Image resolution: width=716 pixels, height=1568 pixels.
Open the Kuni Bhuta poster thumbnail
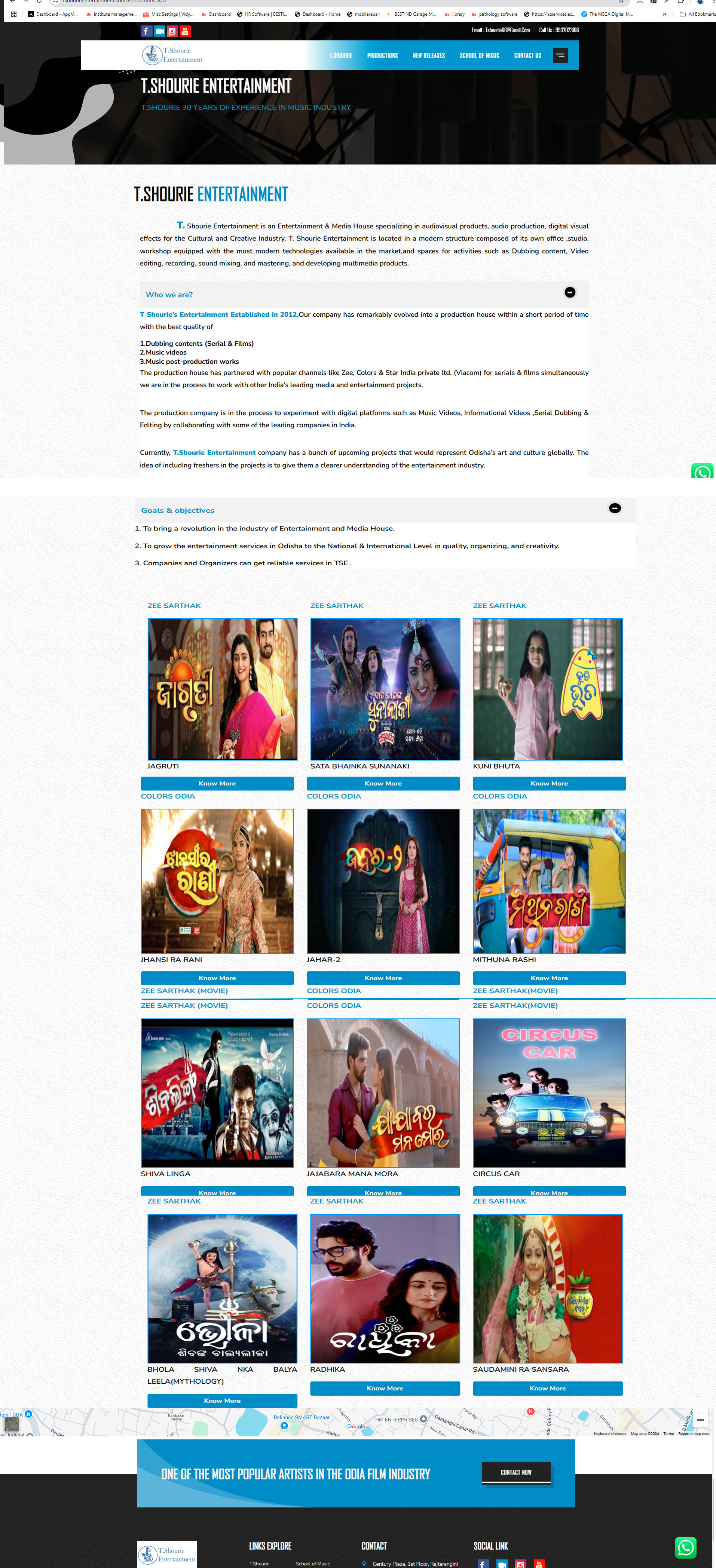[548, 689]
